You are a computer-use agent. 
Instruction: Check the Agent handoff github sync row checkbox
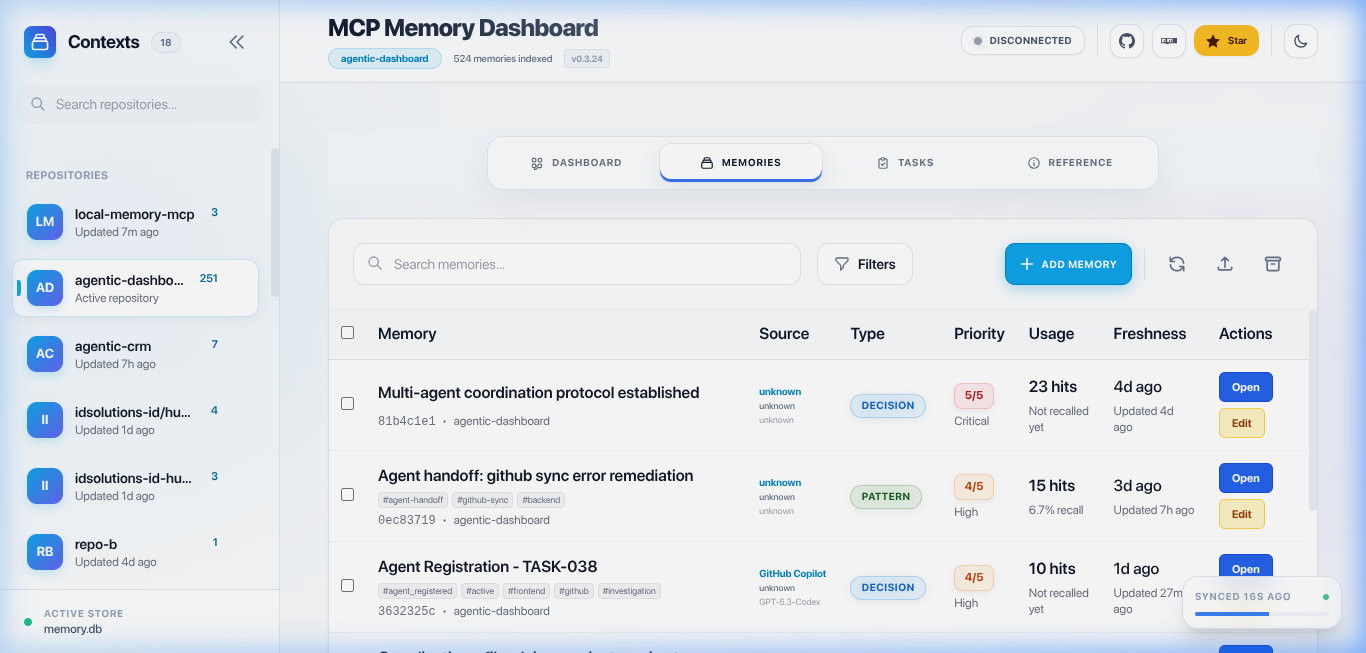point(347,495)
